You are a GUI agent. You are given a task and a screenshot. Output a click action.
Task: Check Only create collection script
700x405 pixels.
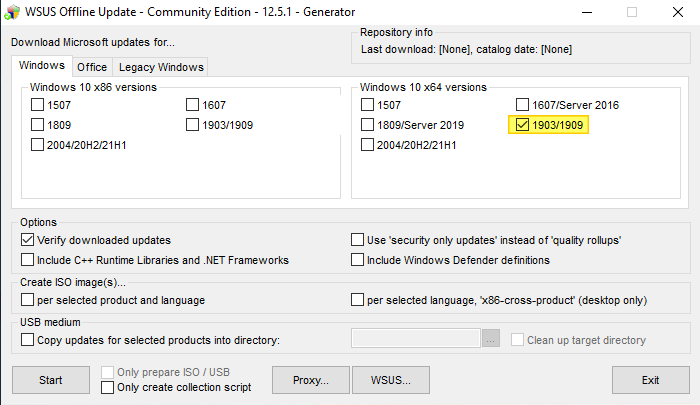(x=108, y=387)
